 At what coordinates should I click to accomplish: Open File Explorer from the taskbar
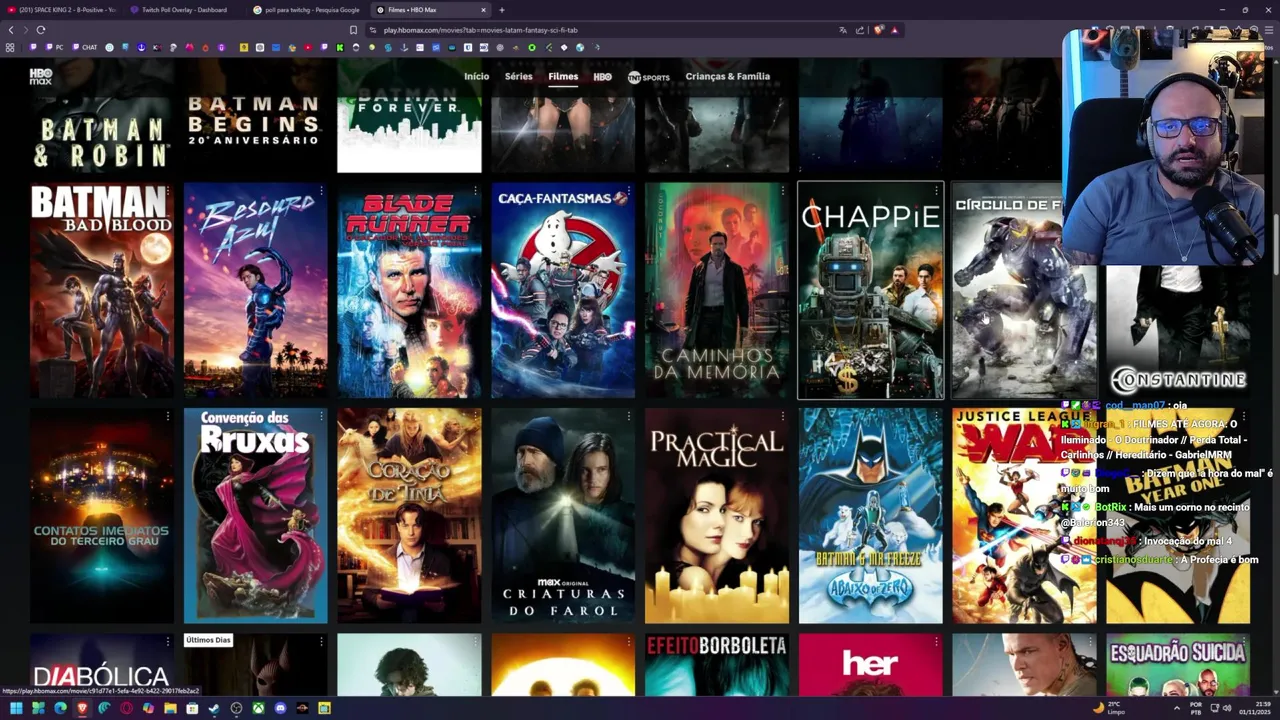click(x=170, y=708)
